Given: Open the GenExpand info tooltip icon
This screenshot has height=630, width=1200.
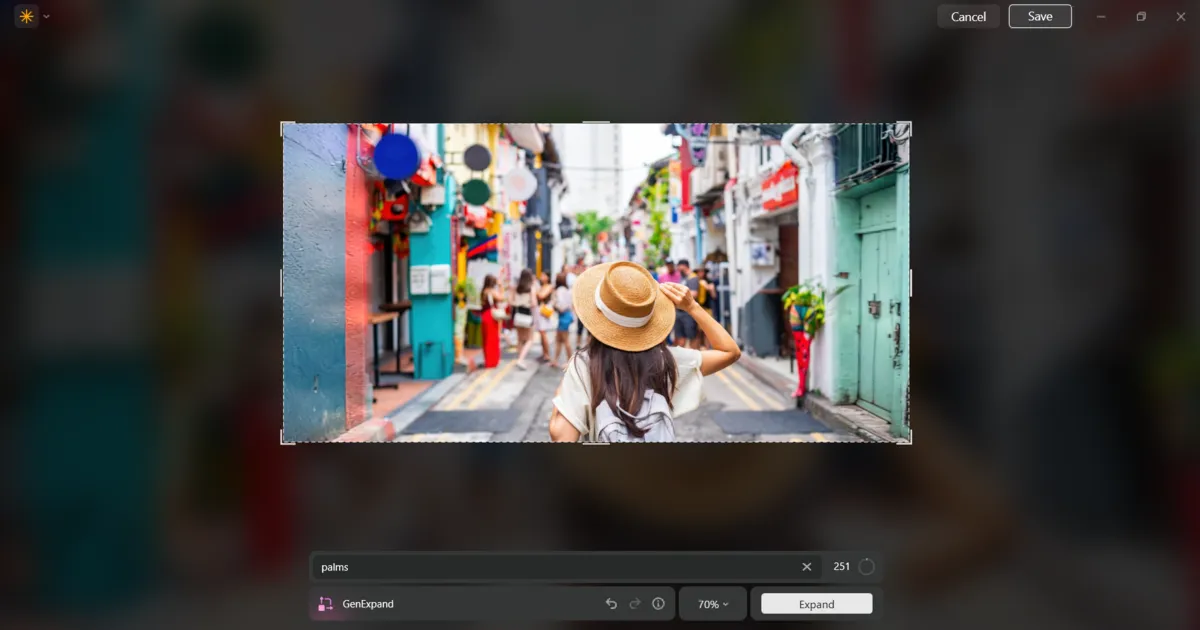Looking at the screenshot, I should (x=658, y=603).
